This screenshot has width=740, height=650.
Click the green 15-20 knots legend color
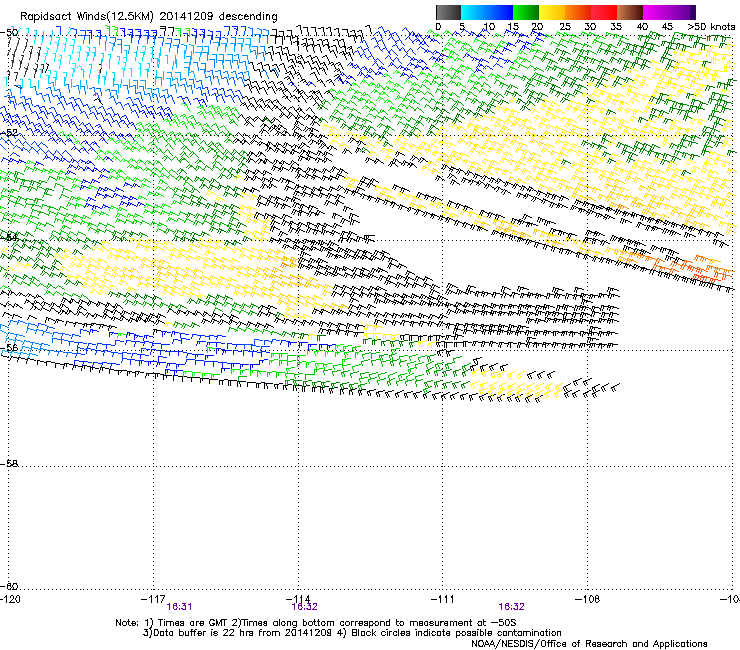[x=526, y=12]
